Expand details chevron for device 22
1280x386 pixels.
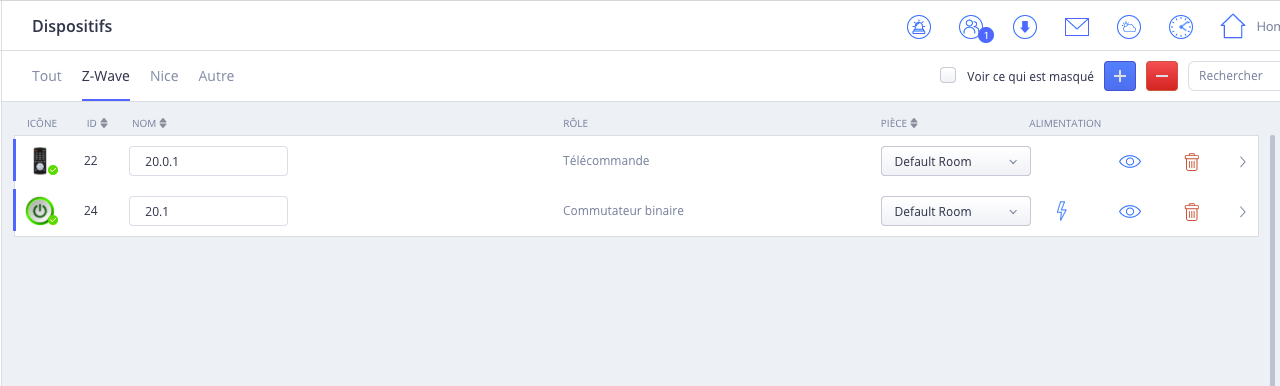coord(1243,161)
